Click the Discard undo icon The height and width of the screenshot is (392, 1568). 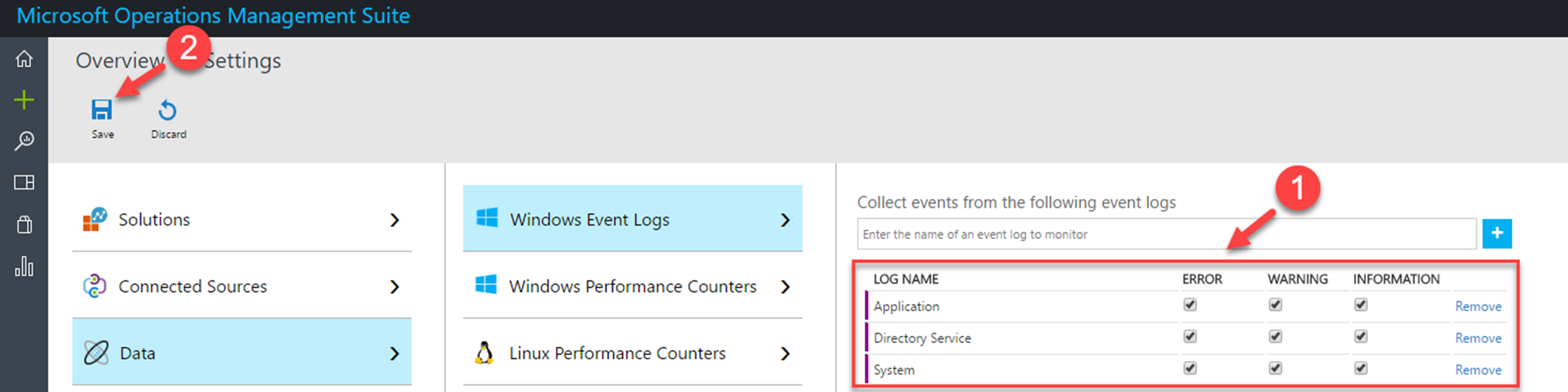tap(167, 110)
